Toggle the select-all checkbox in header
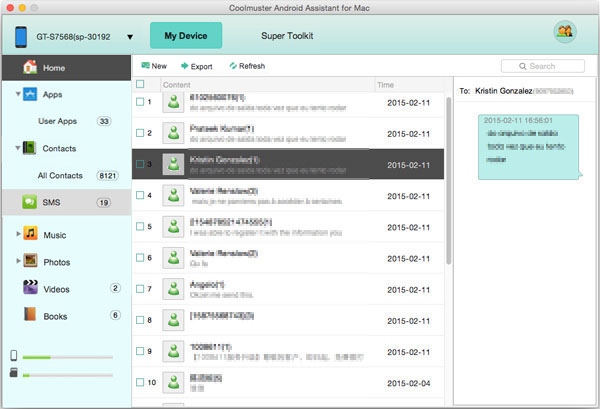 [x=139, y=85]
